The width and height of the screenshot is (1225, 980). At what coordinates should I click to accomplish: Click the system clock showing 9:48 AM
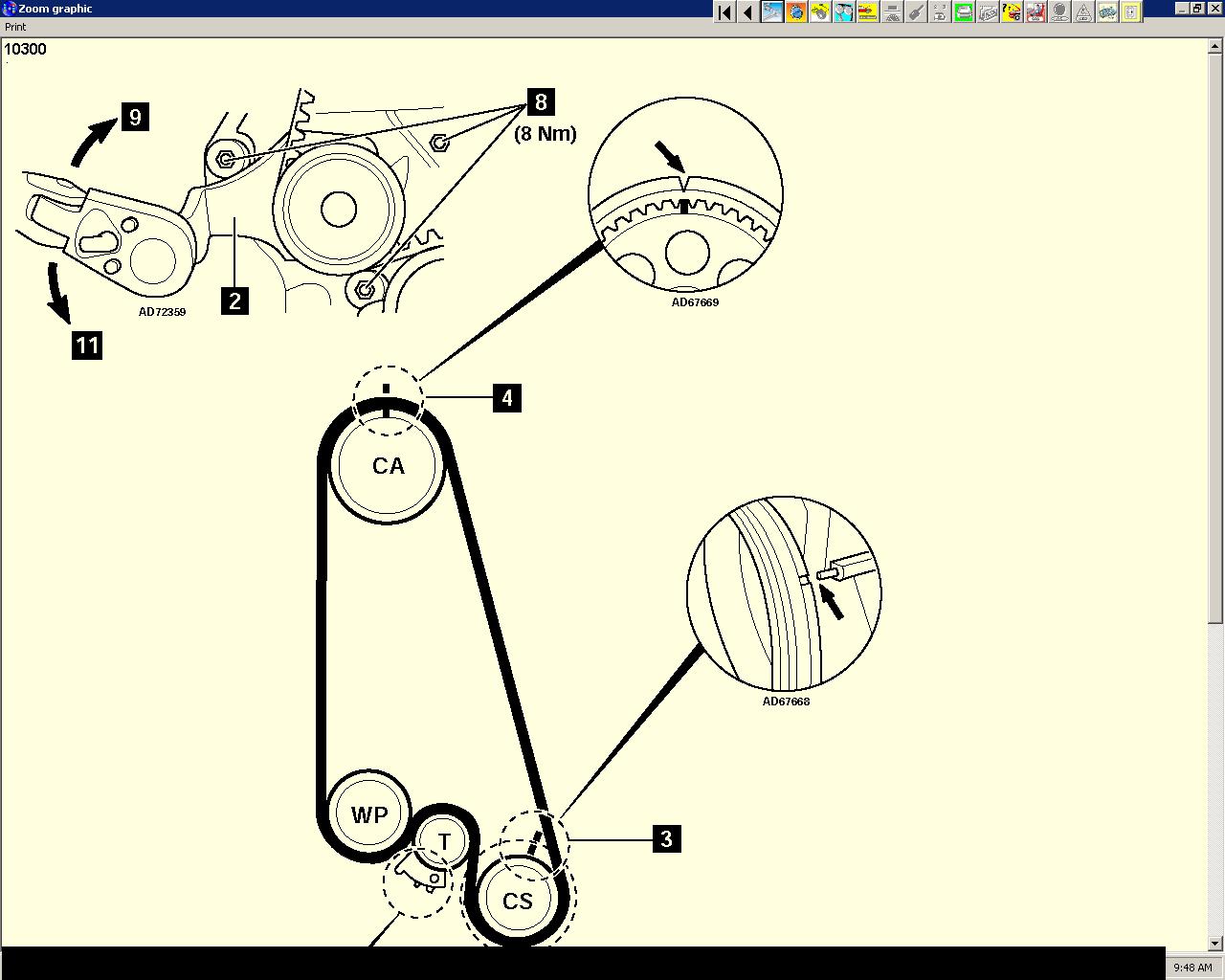(1192, 968)
